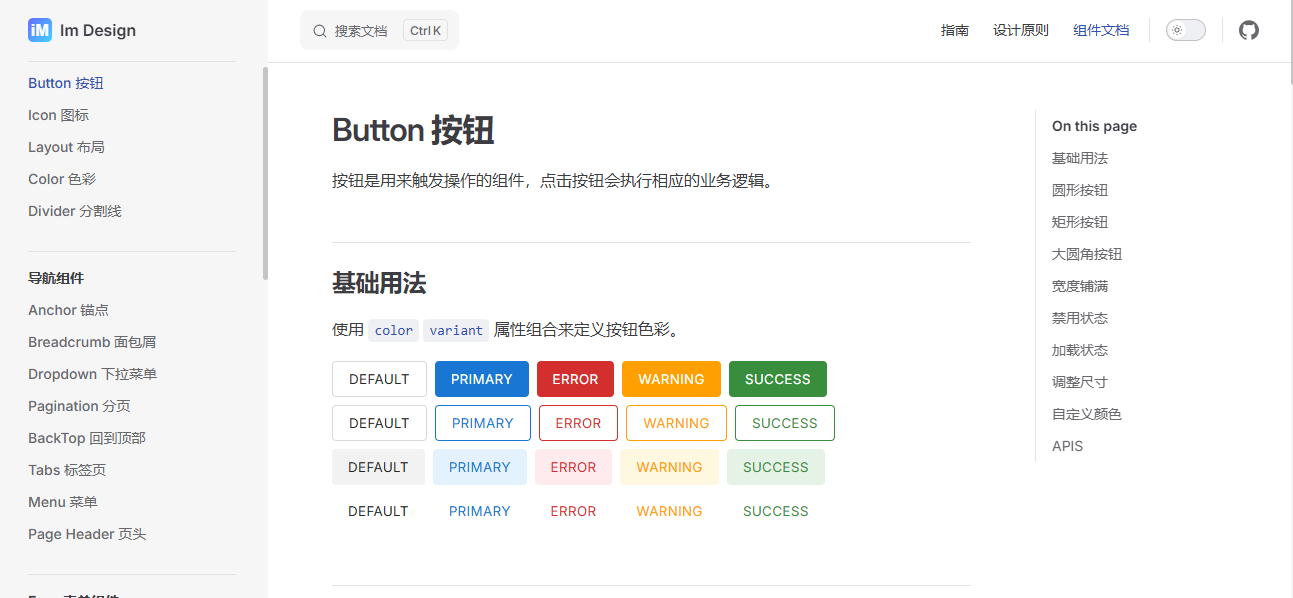Viewport: 1293px width, 598px height.
Task: Open the 设计原则 nav item
Action: [1021, 30]
